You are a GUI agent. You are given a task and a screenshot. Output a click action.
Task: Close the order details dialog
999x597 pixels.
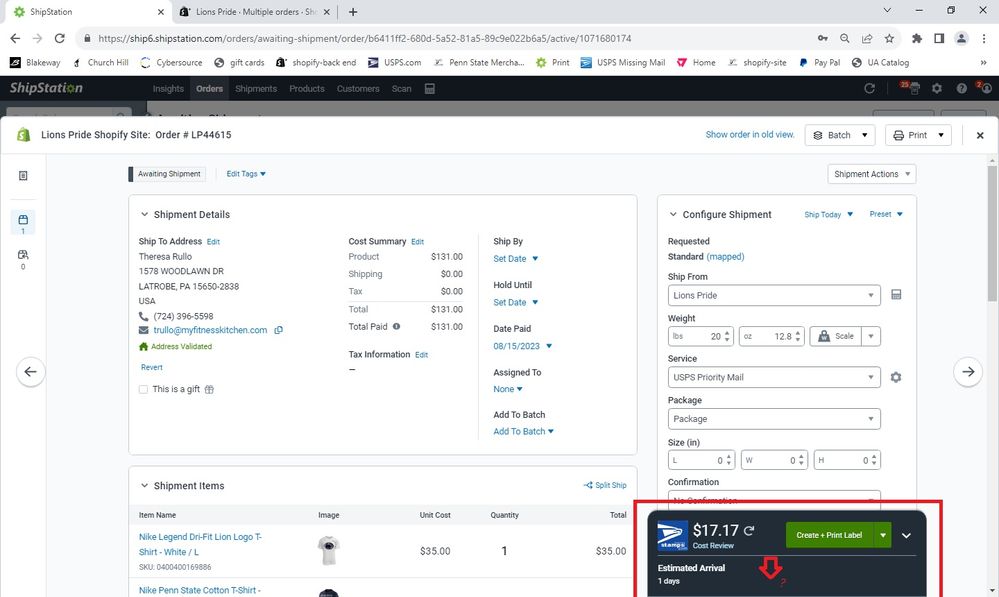click(x=980, y=135)
